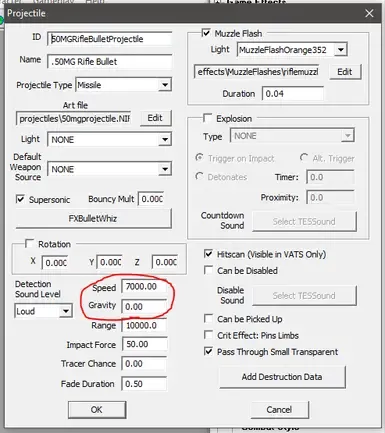Click the Muzzle Flash Duration field
Image resolution: width=385 pixels, height=433 pixels.
point(292,94)
